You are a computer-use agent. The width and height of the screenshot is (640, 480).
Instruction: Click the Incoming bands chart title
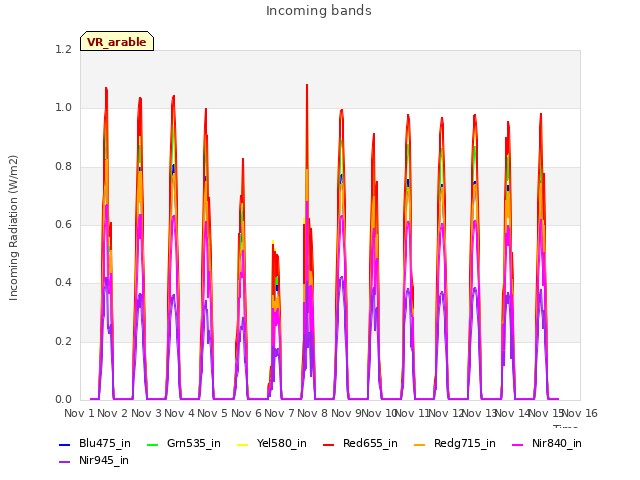pyautogui.click(x=319, y=11)
